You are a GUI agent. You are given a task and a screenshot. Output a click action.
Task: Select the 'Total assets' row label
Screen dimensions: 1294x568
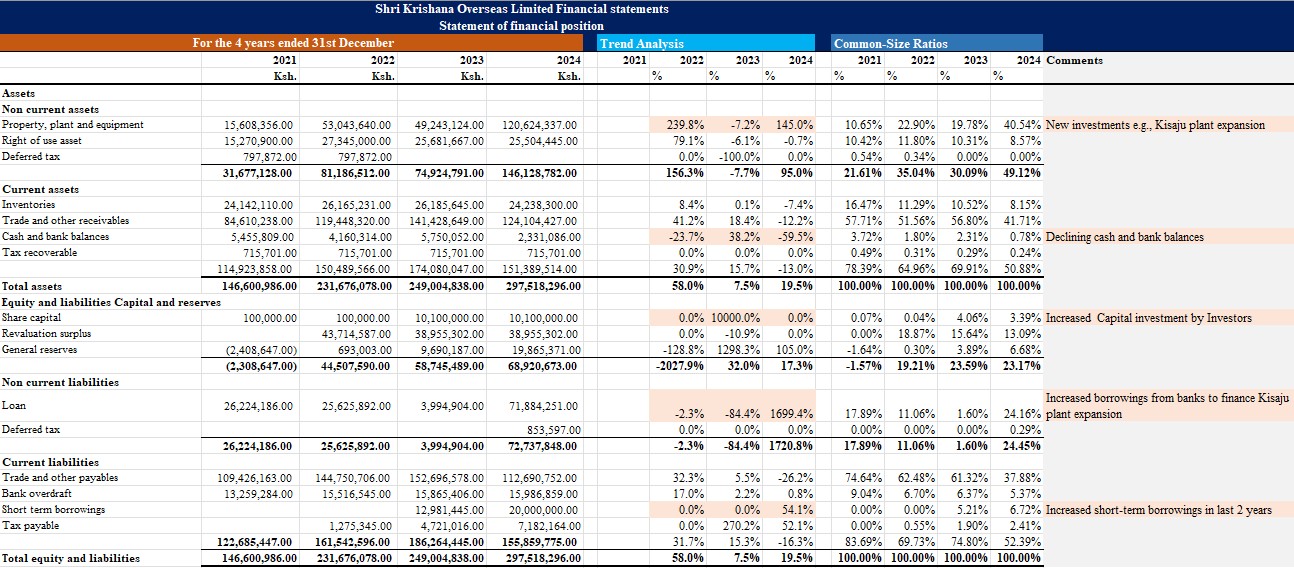(32, 286)
